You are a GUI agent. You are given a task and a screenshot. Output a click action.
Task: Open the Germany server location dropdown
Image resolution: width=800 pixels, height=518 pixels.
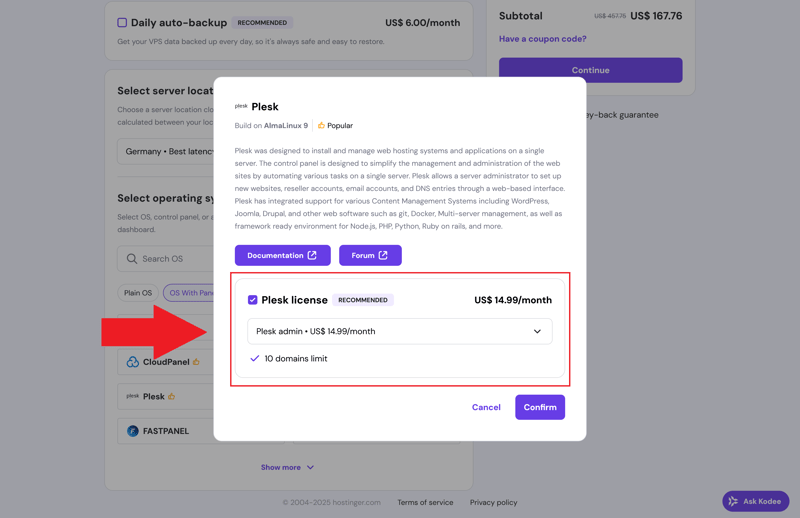[166, 152]
